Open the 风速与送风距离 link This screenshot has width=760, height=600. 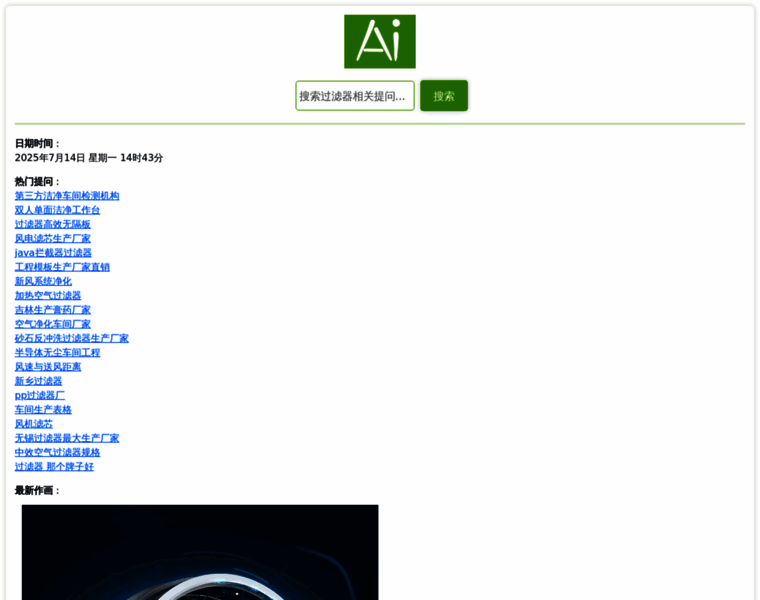(48, 367)
